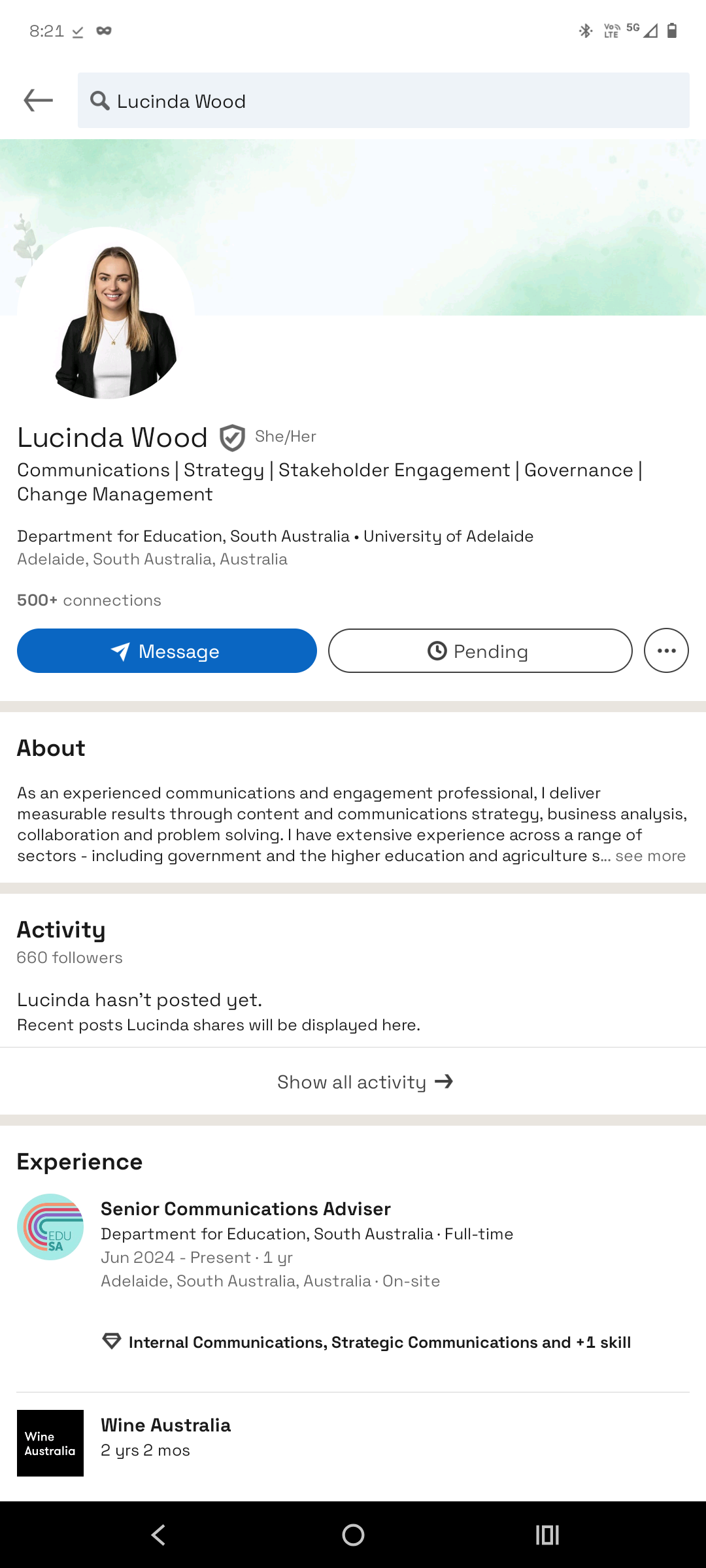Tap the Activity section heading
The width and height of the screenshot is (706, 1568).
tap(61, 930)
